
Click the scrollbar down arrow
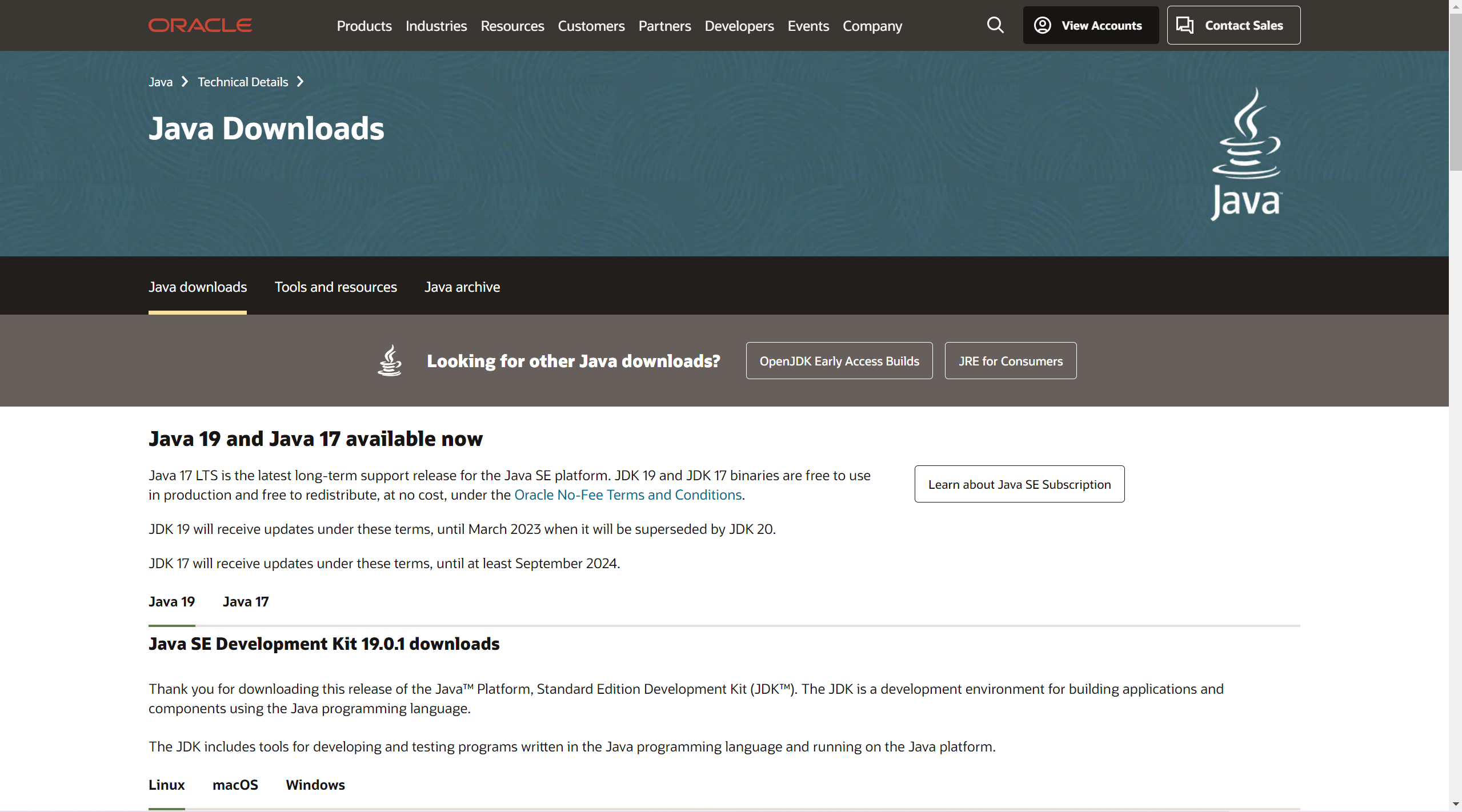(1455, 804)
